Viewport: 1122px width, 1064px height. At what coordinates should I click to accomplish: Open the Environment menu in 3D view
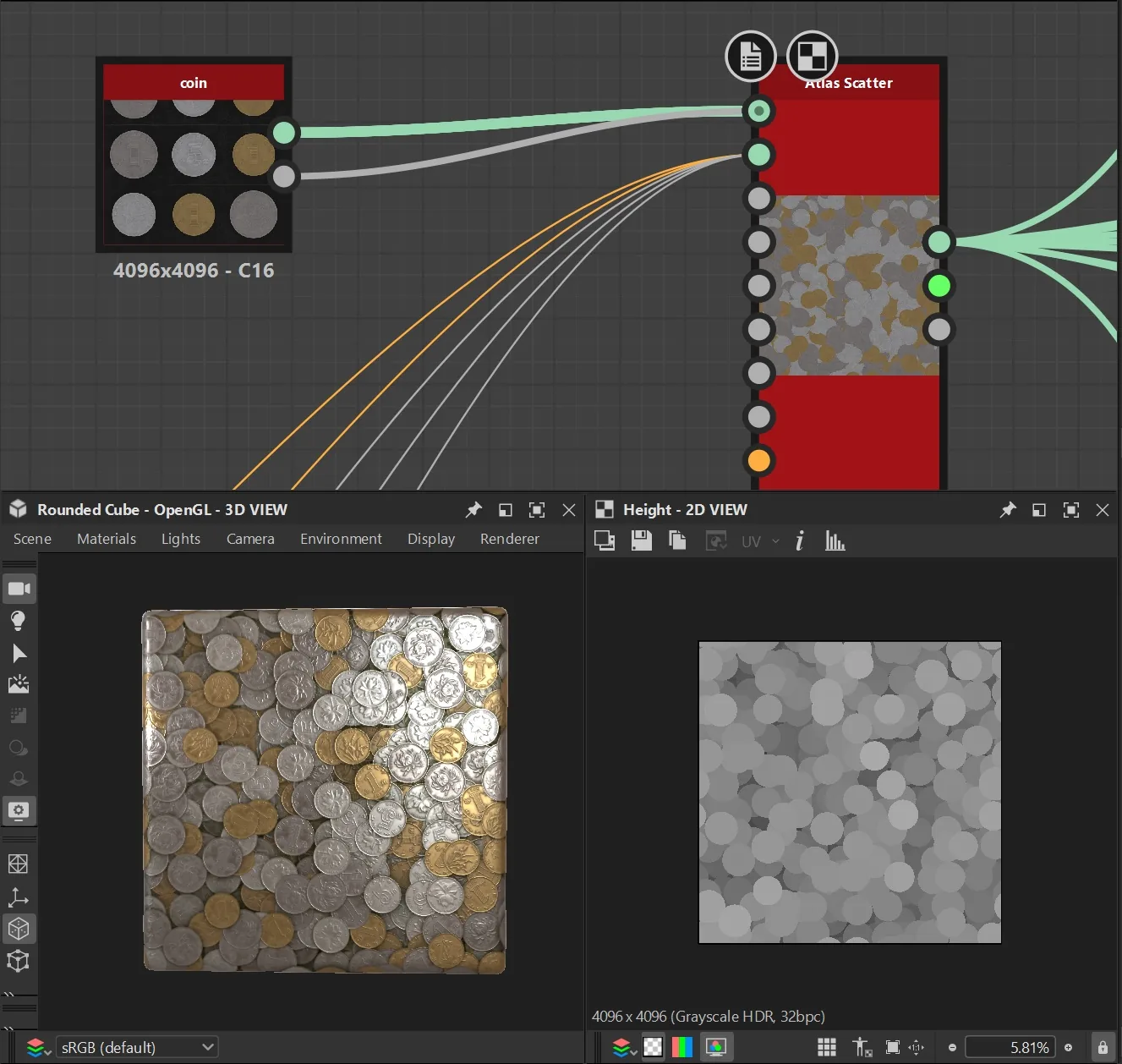tap(341, 539)
